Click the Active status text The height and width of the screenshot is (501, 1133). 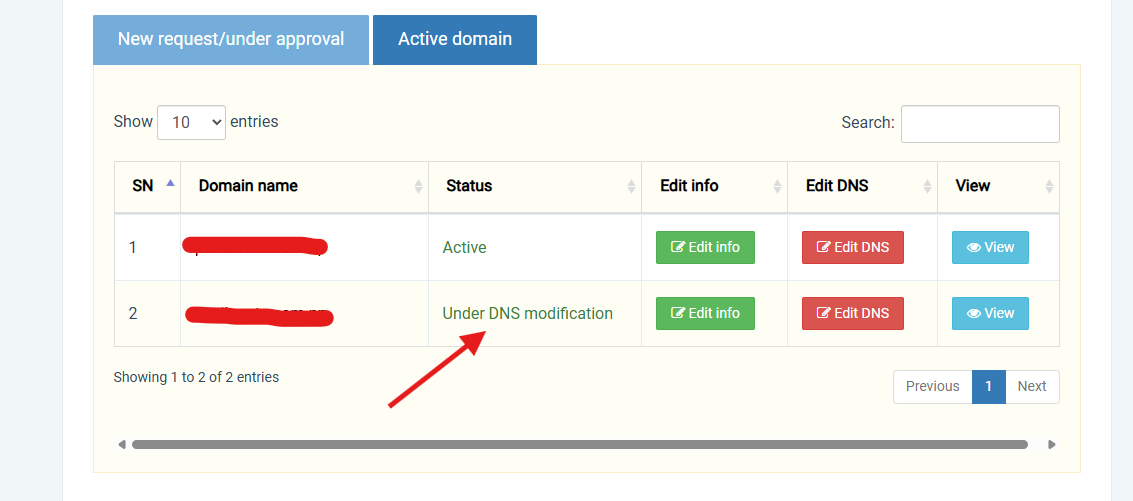click(465, 247)
